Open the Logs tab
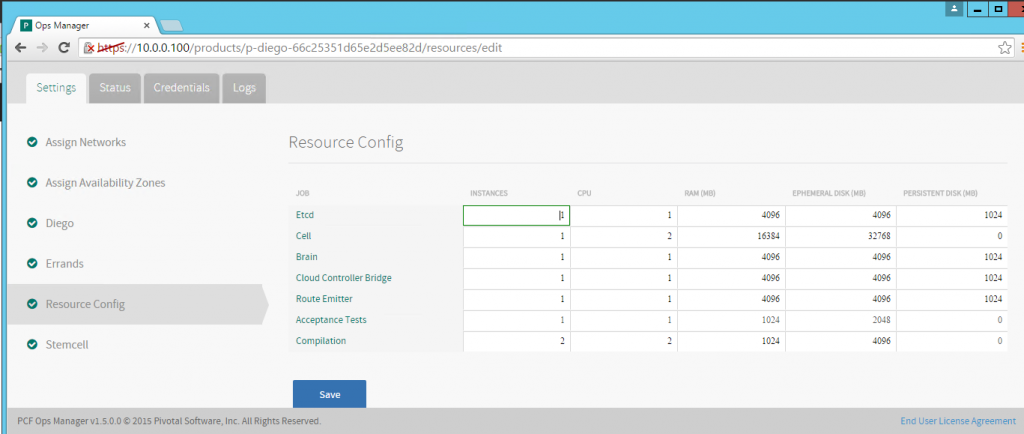1024x434 pixels. (244, 88)
